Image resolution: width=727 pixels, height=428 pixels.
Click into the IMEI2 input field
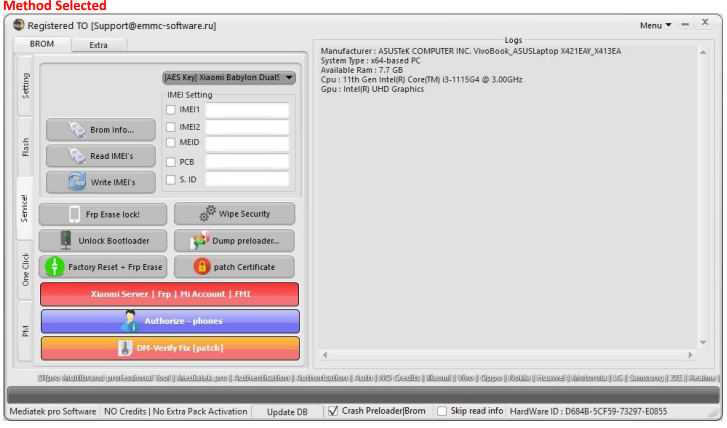[x=247, y=127]
